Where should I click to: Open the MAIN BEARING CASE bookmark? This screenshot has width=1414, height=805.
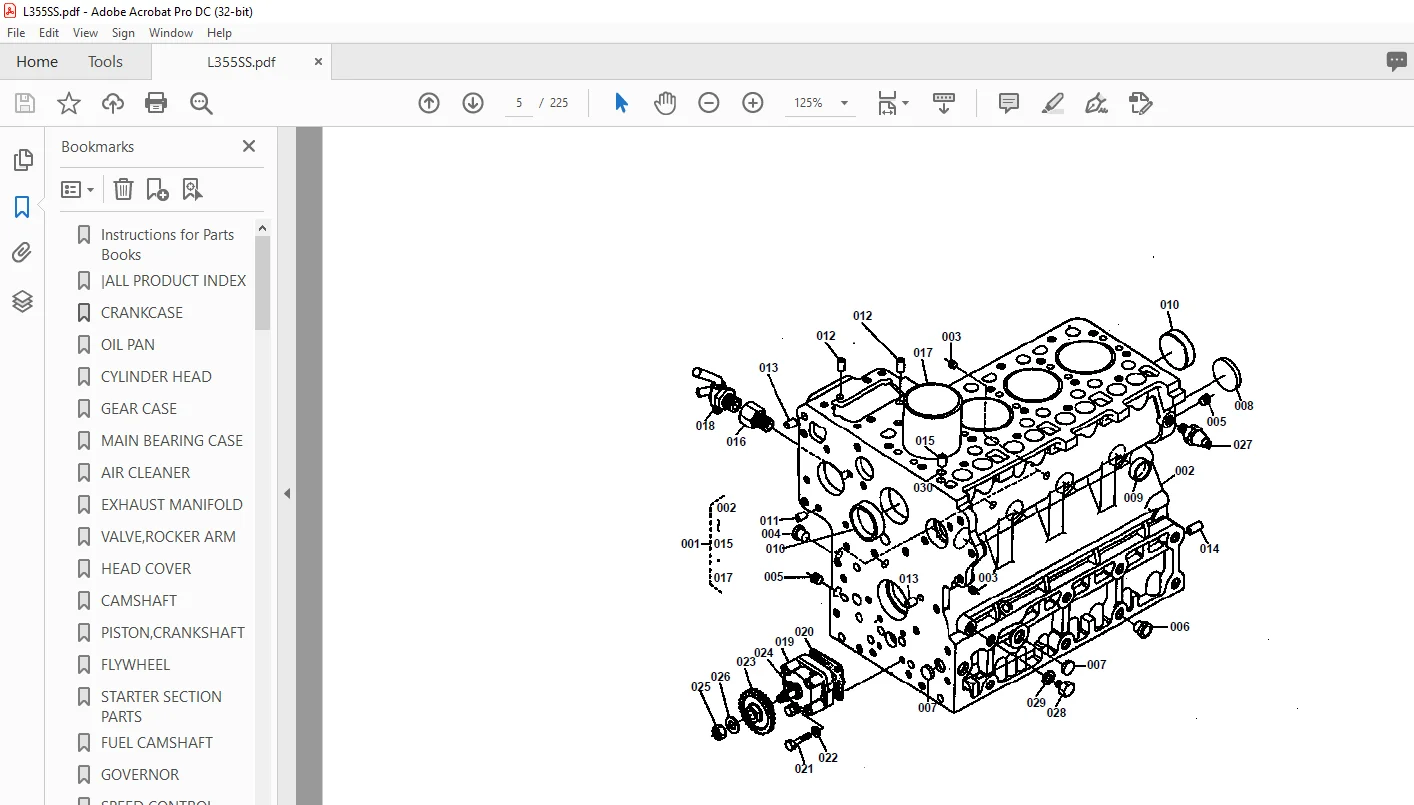(x=172, y=440)
